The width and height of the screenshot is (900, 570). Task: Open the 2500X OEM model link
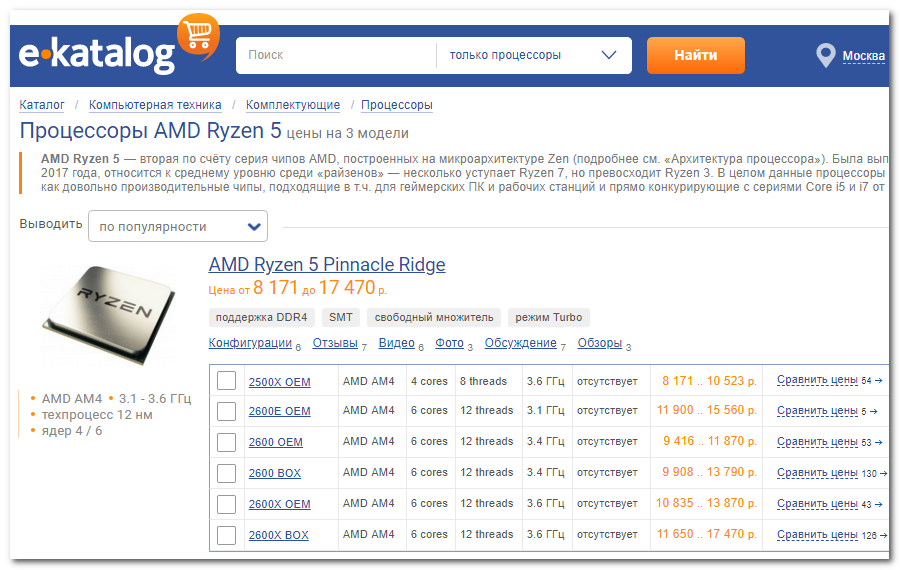[x=280, y=382]
